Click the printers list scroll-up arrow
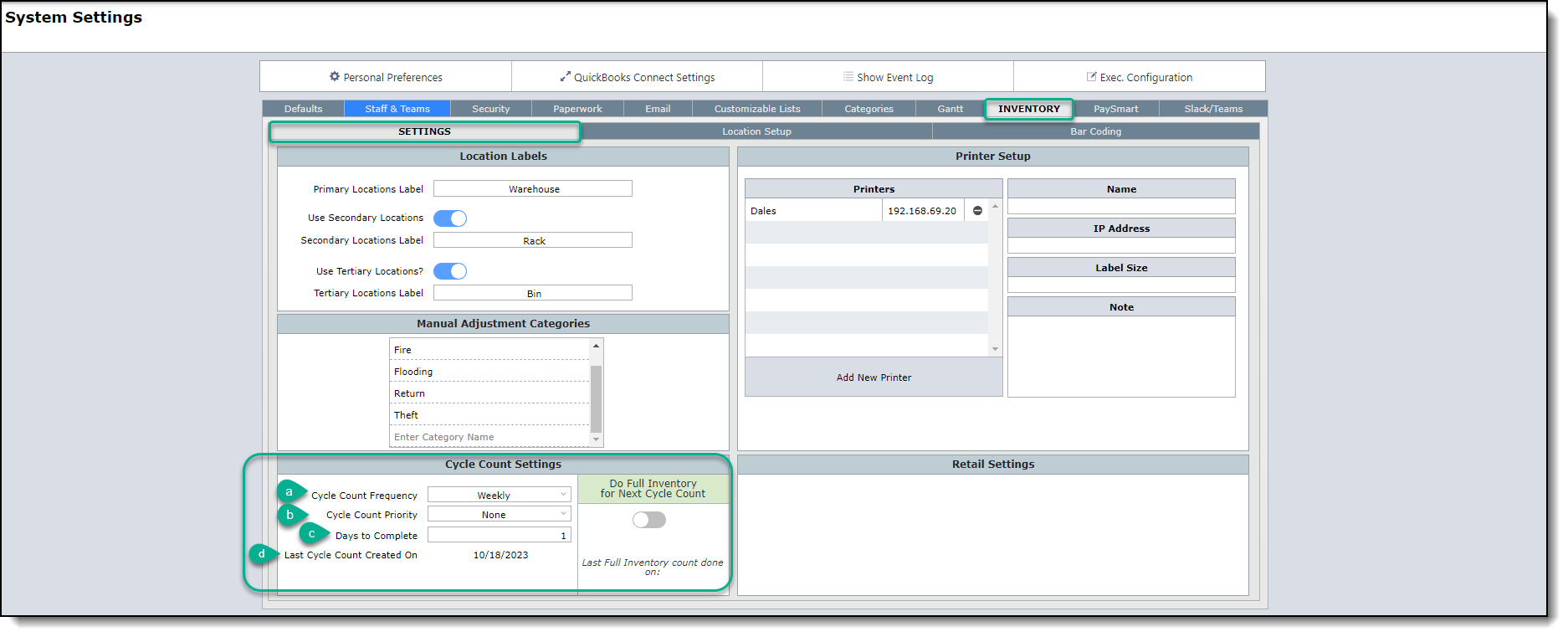 point(995,206)
